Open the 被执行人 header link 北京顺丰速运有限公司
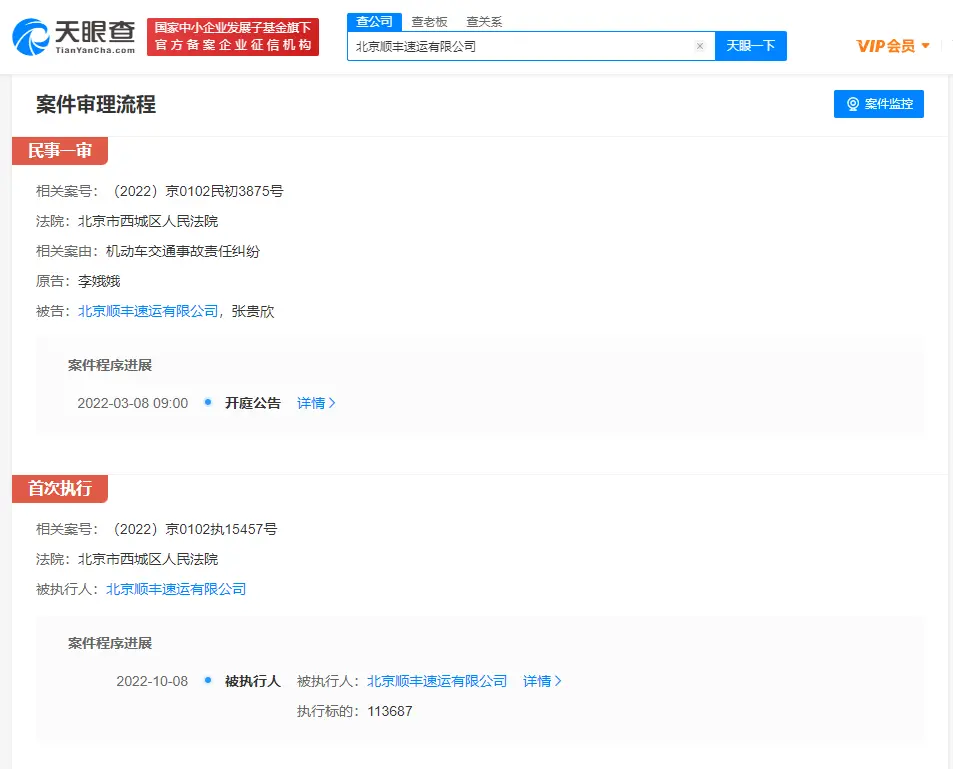This screenshot has width=953, height=769. (x=176, y=589)
